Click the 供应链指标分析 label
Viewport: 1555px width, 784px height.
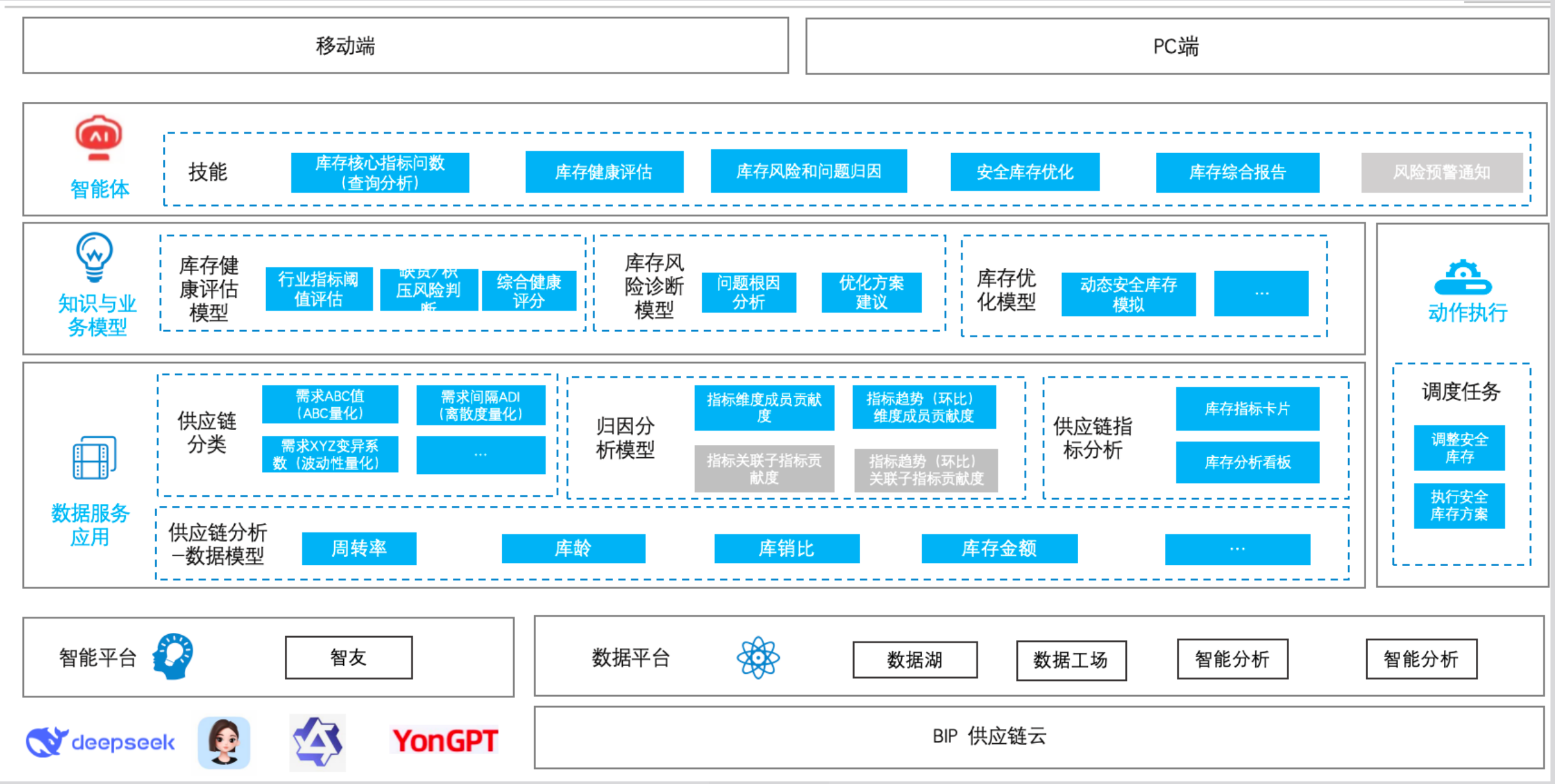click(1092, 438)
